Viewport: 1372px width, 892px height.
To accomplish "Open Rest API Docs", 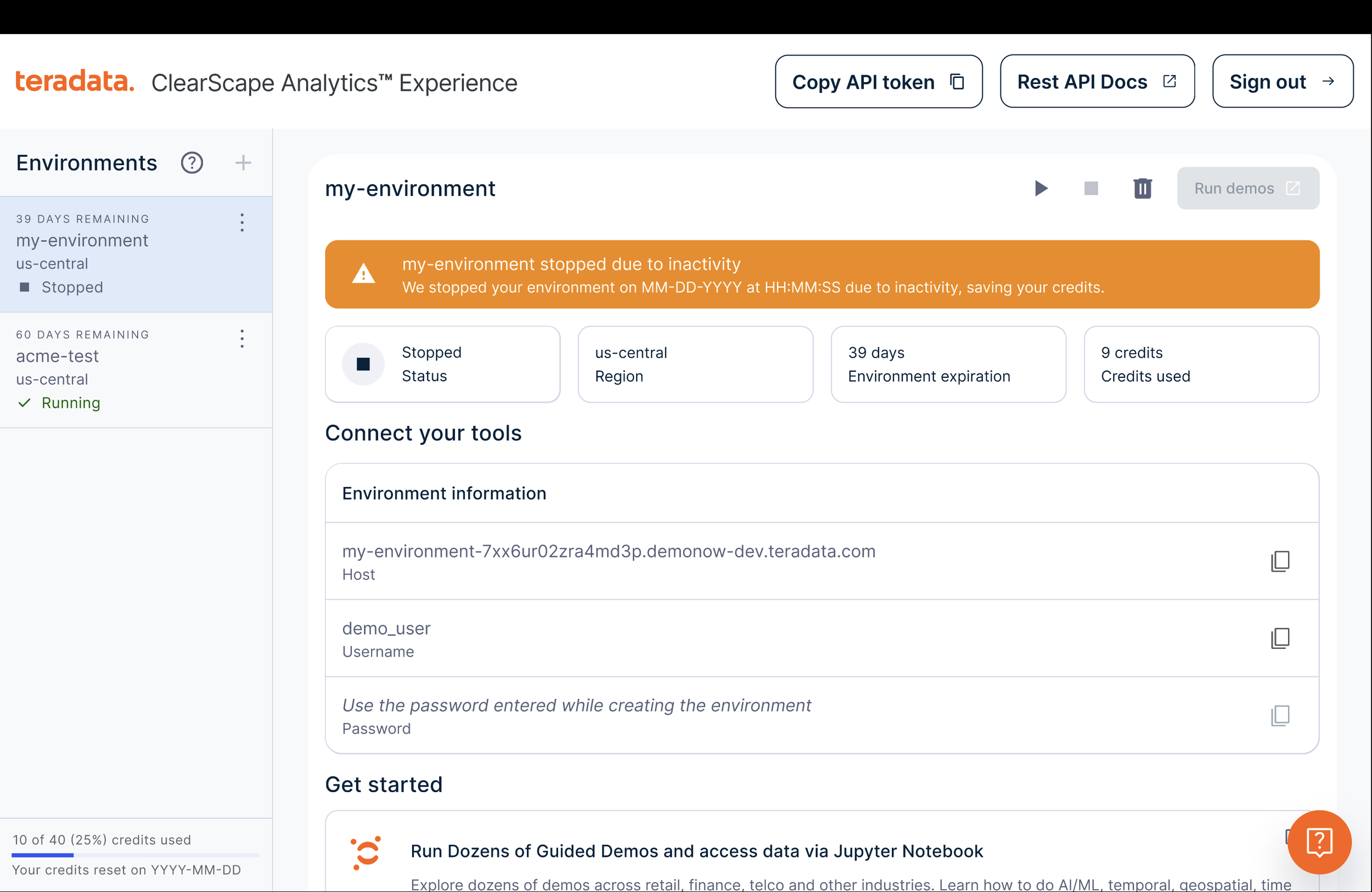I will click(1097, 81).
